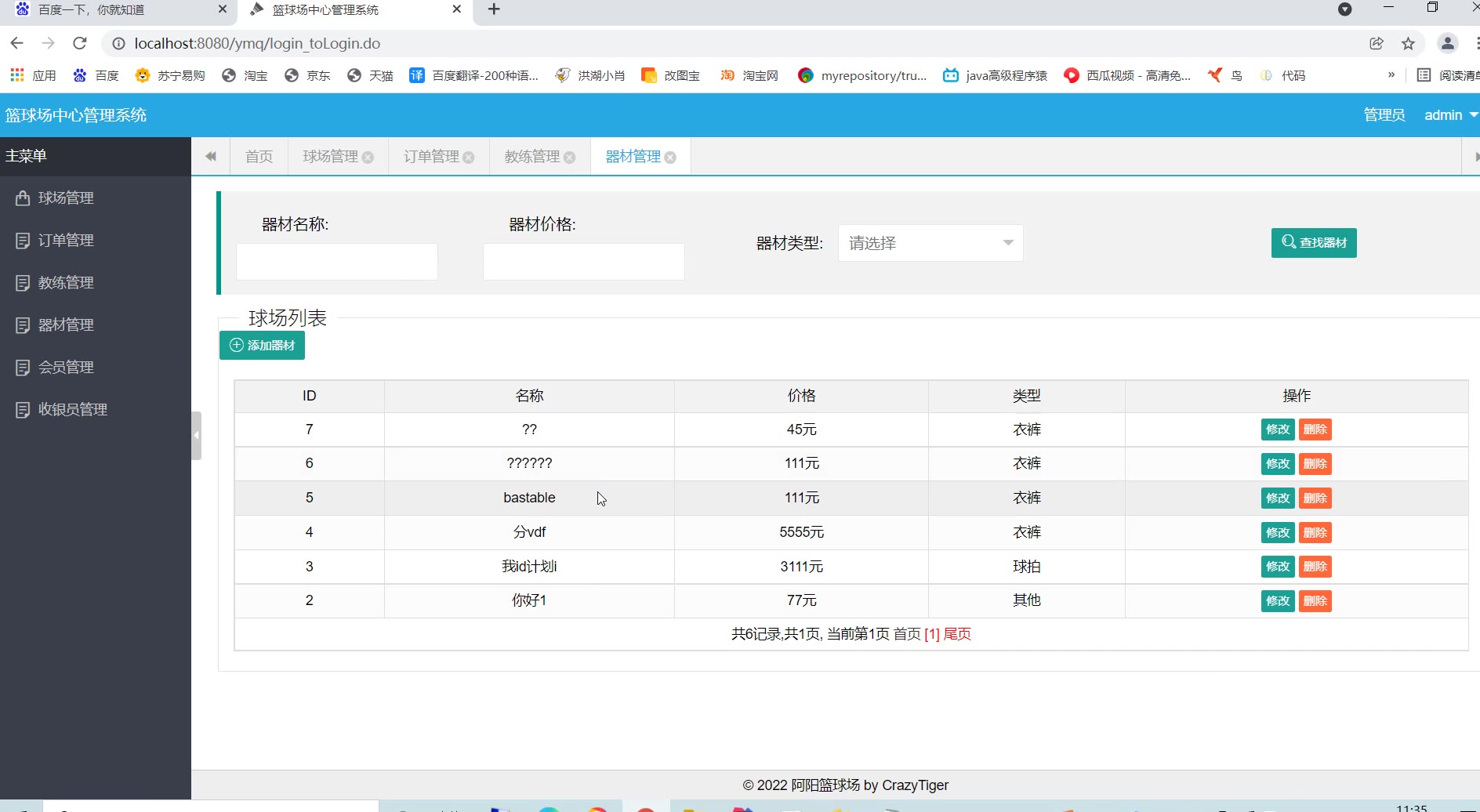The width and height of the screenshot is (1480, 812).
Task: Click the 器材名称 input field
Action: pos(337,262)
